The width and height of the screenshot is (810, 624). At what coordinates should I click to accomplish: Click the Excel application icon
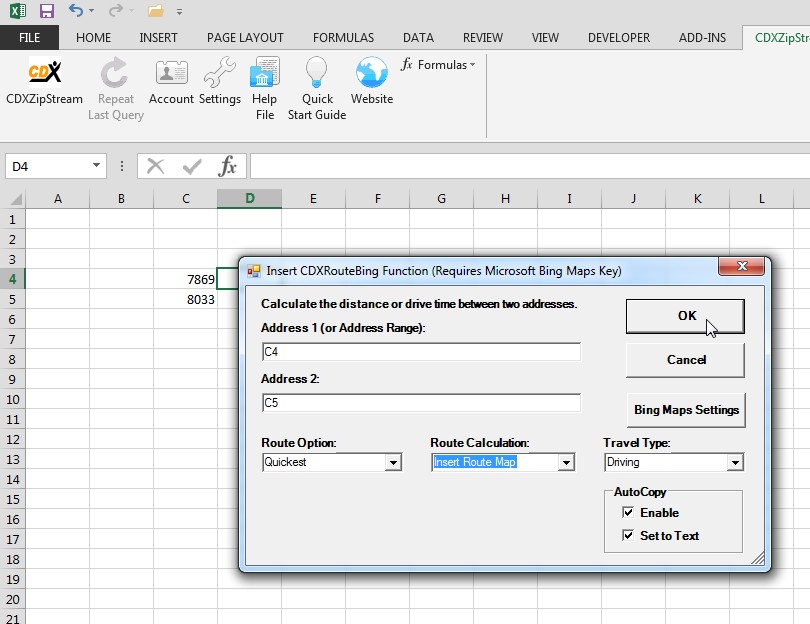pyautogui.click(x=18, y=11)
